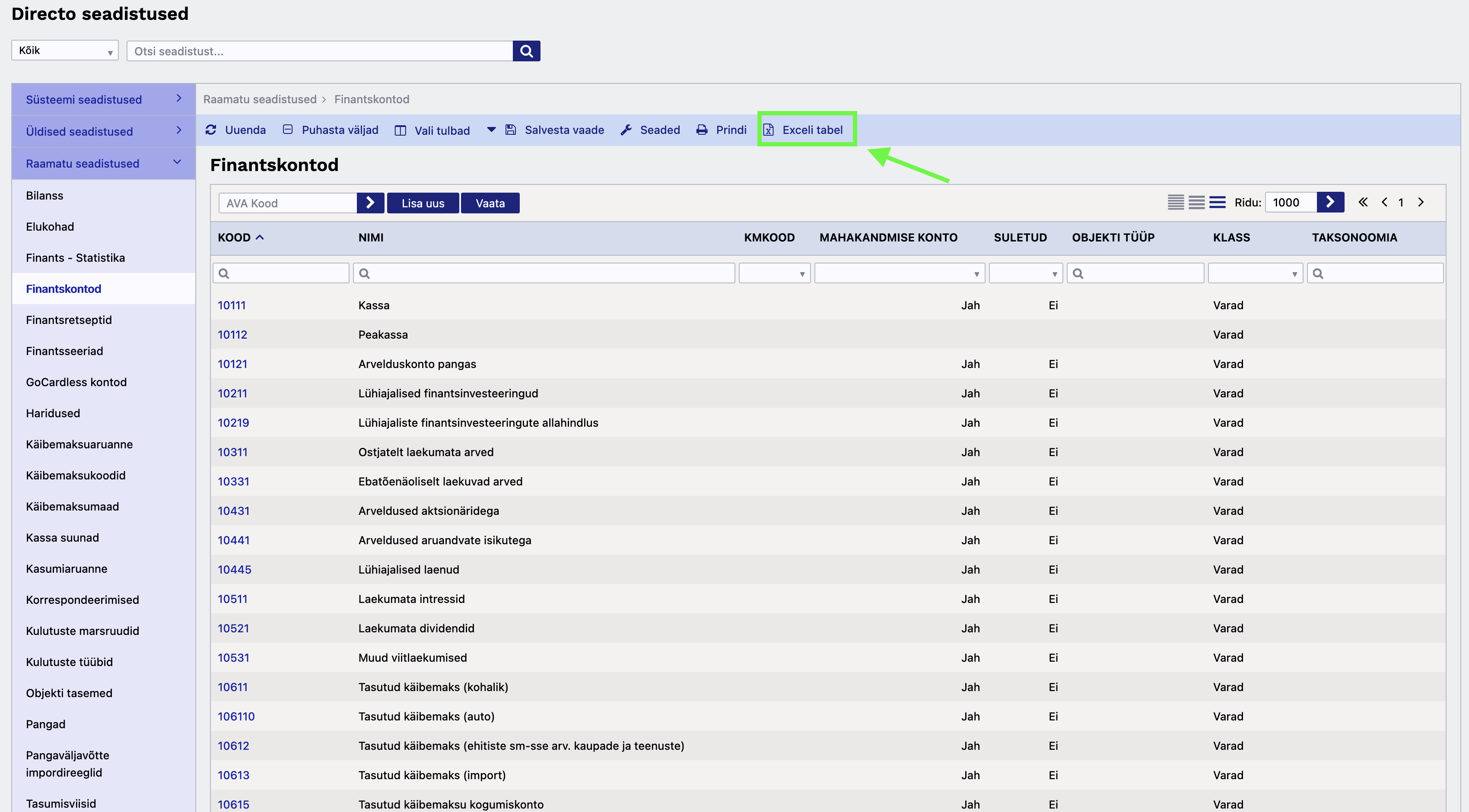1469x812 pixels.
Task: Open the KMKOOD filter dropdown
Action: (x=774, y=273)
